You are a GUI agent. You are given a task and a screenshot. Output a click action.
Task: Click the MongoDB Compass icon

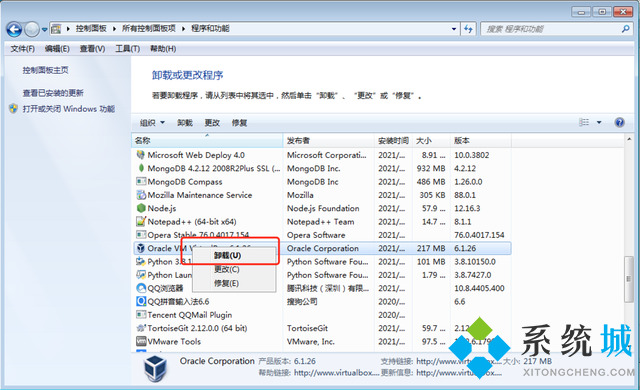[141, 181]
